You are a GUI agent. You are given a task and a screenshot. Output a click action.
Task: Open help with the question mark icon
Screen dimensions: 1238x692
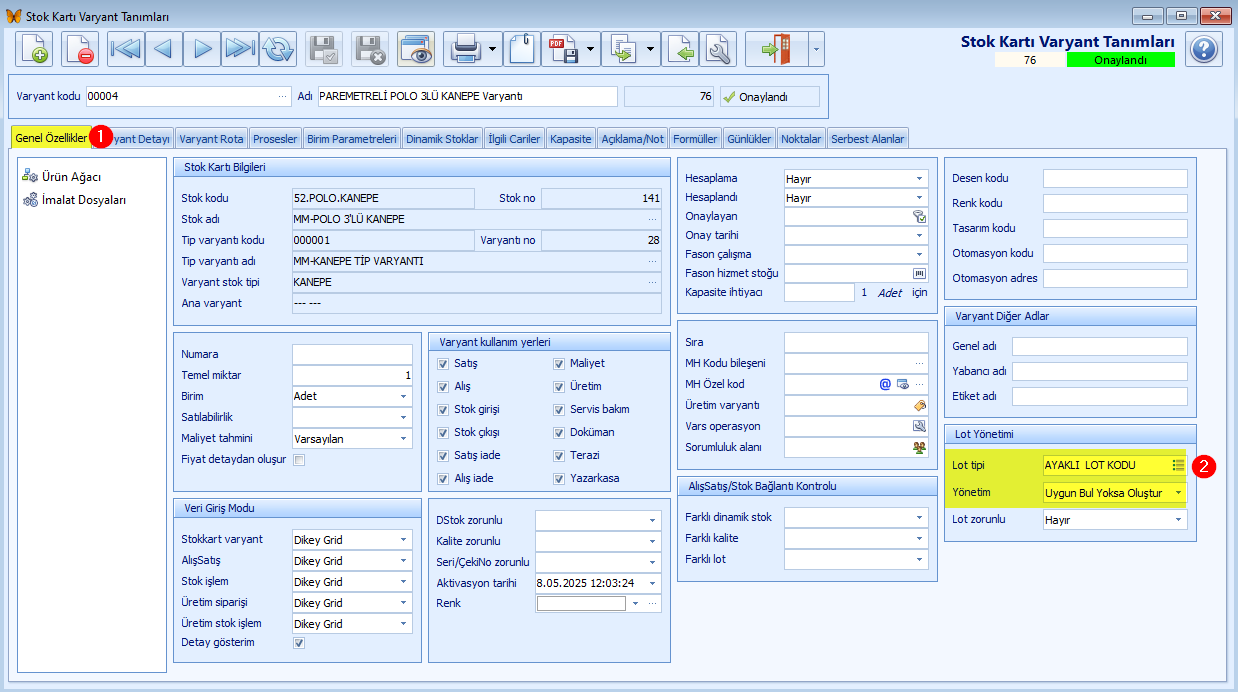pyautogui.click(x=1204, y=49)
